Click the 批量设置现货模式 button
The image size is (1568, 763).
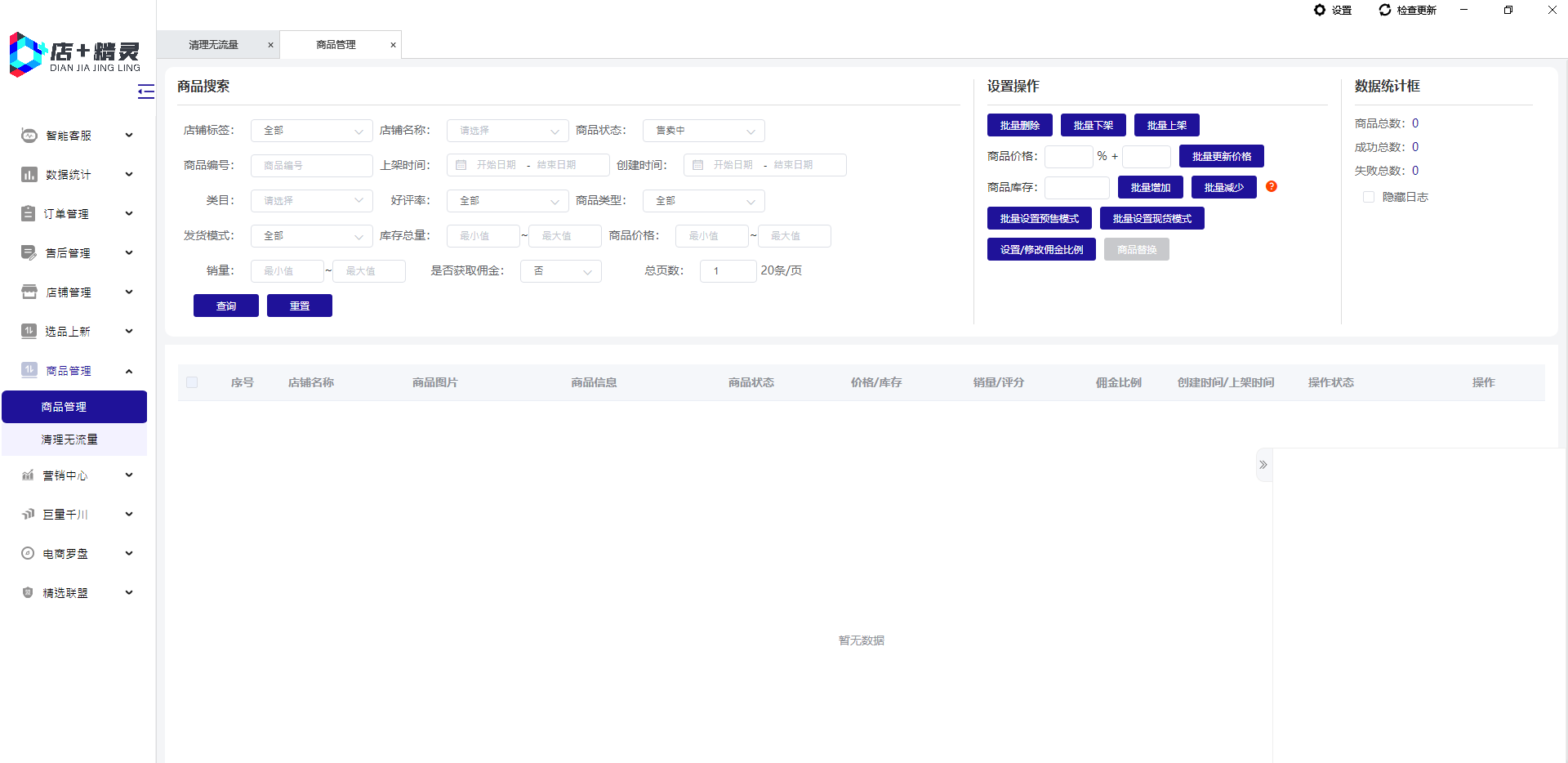pos(1152,218)
